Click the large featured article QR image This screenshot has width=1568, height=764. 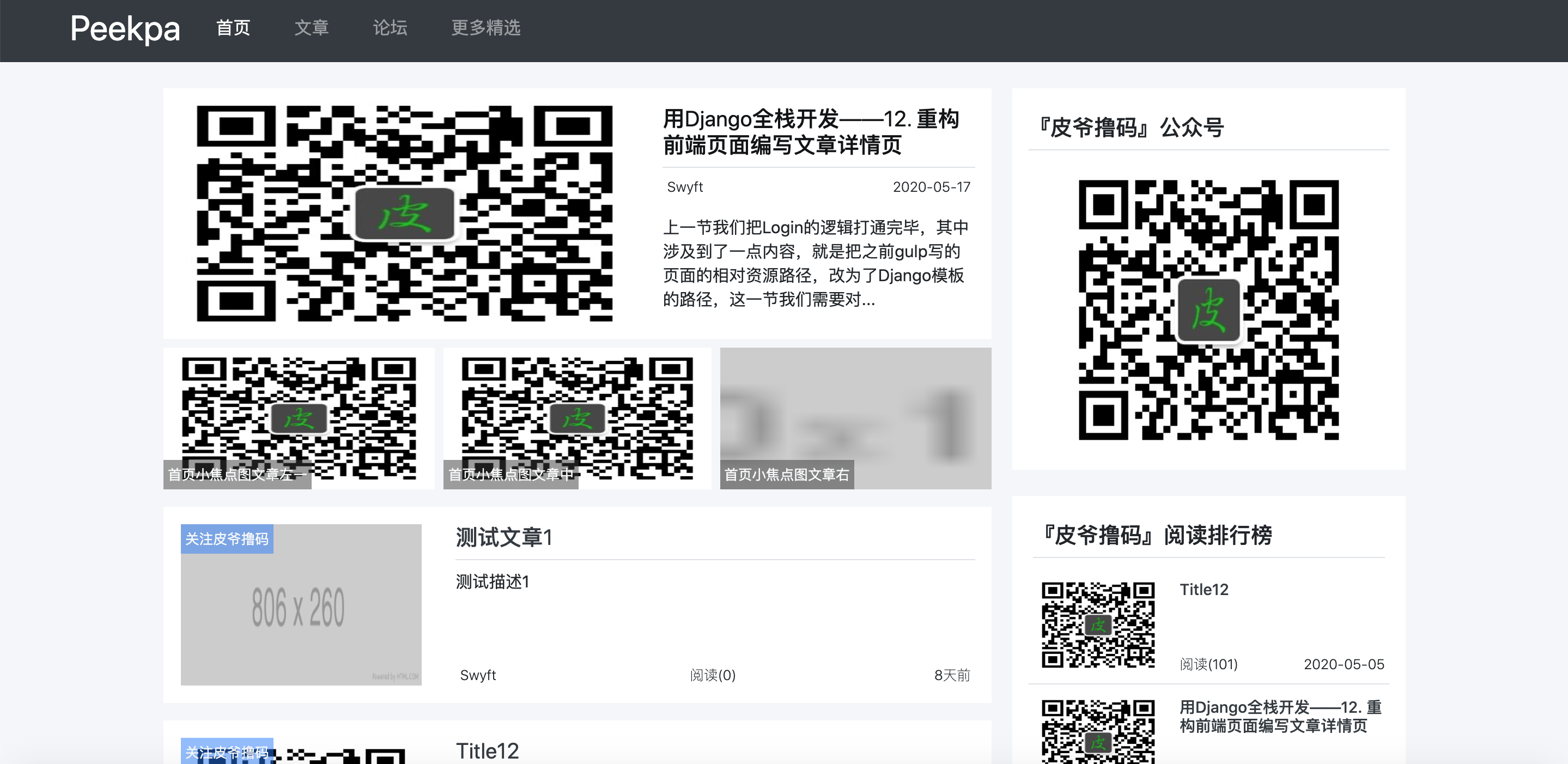coord(404,214)
